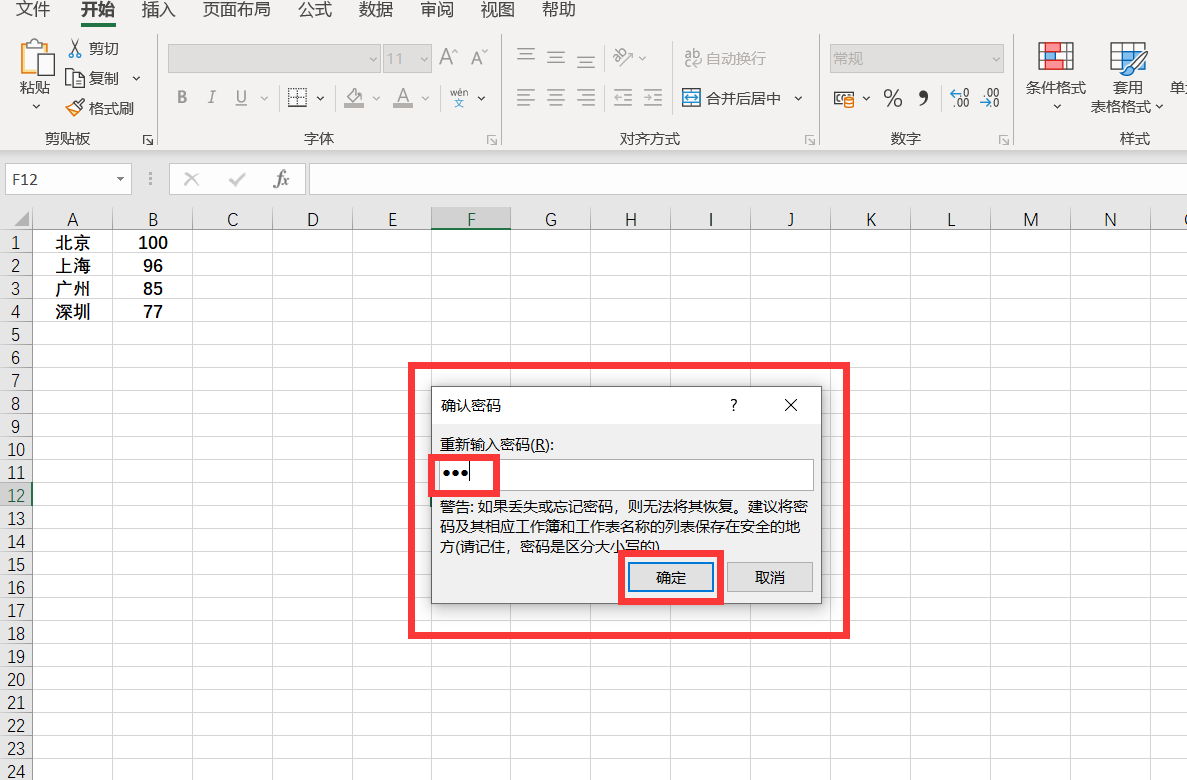Viewport: 1187px width, 780px height.
Task: Click the Increase Font Size icon
Action: (x=448, y=58)
